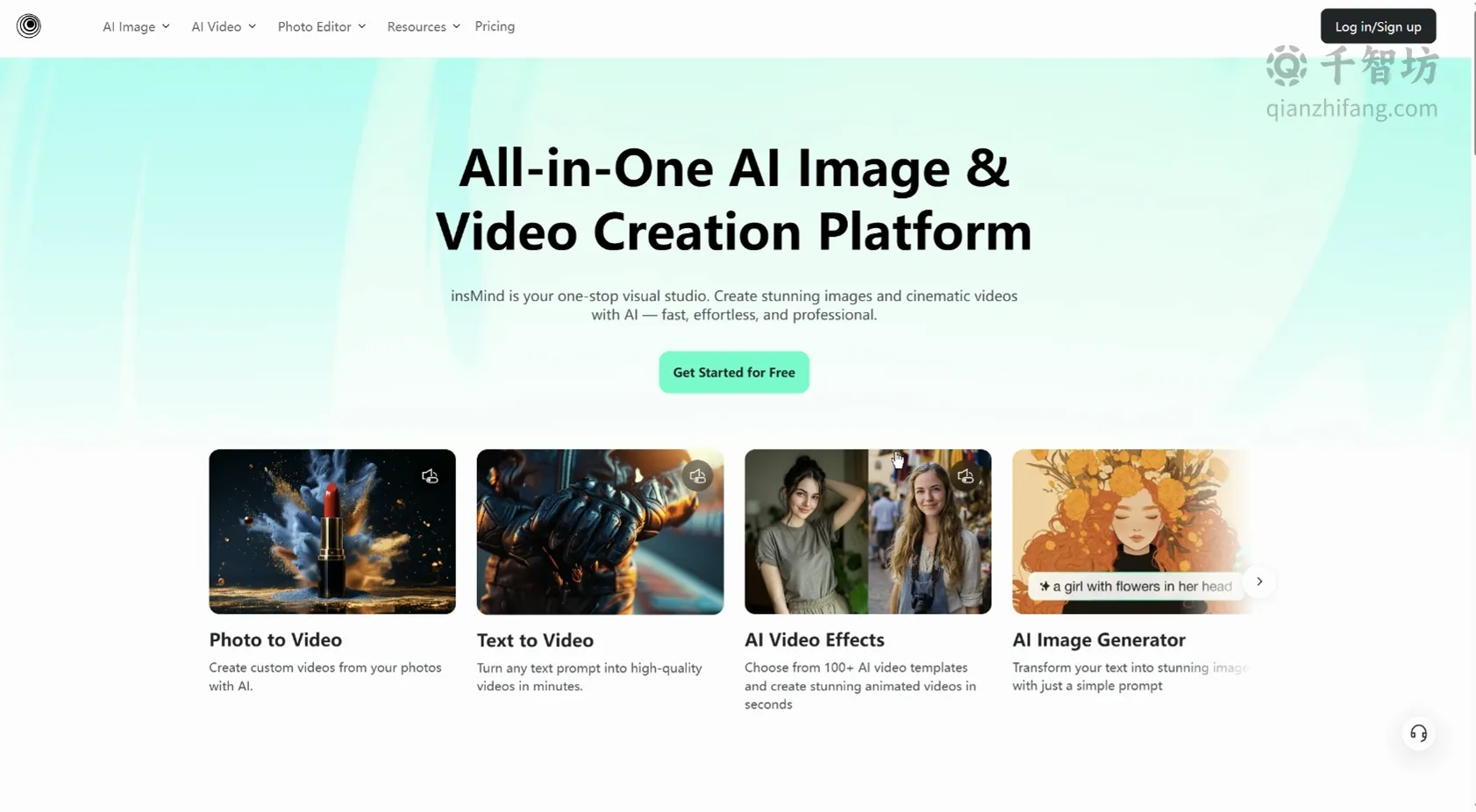Viewport: 1476px width, 812px height.
Task: Click the video icon on Photo to Video card
Action: click(430, 476)
